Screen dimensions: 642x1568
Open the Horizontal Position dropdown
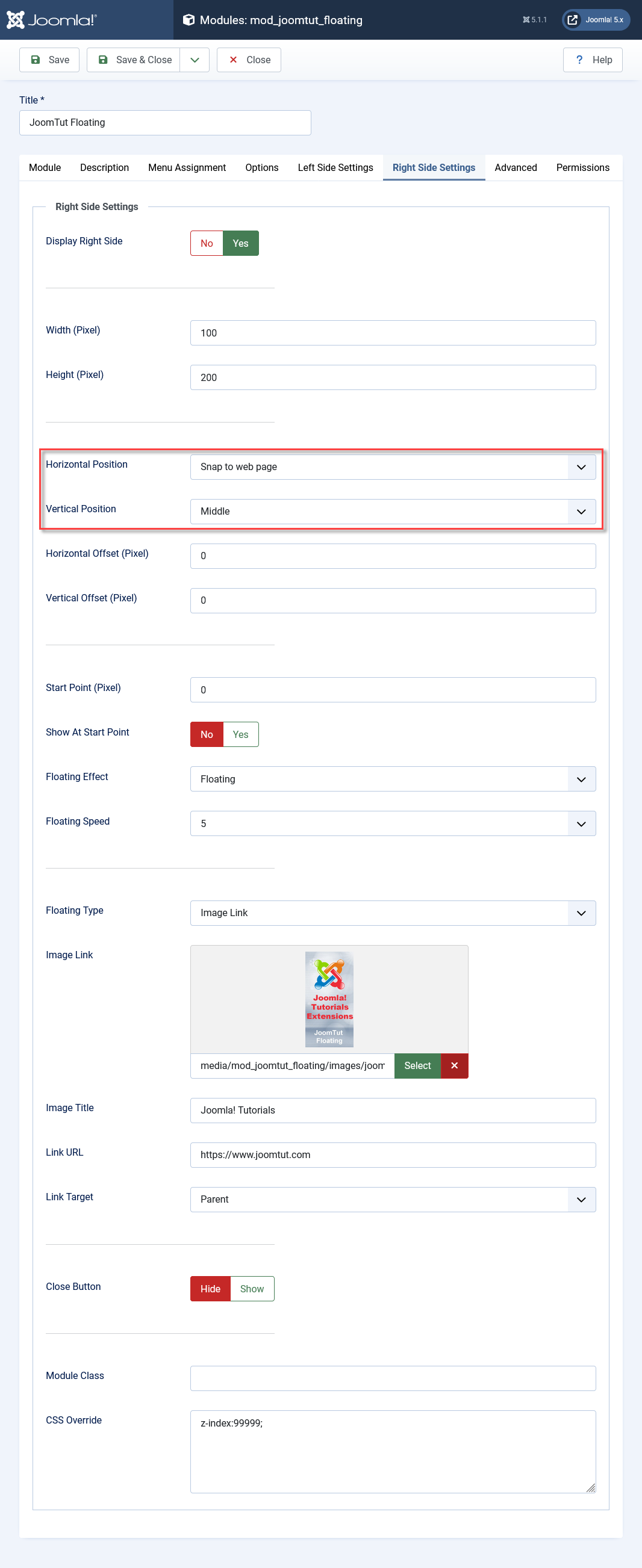(x=393, y=467)
